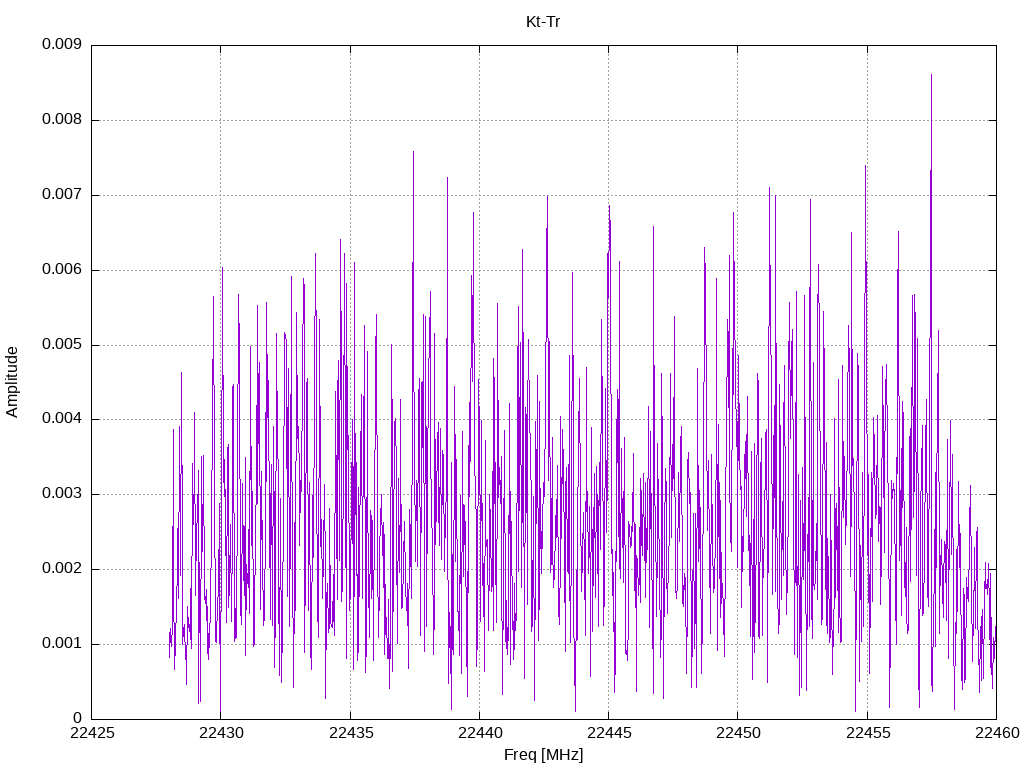Image resolution: width=1024 pixels, height=768 pixels.
Task: Click y-axis tick label 0.006
Action: pyautogui.click(x=62, y=270)
